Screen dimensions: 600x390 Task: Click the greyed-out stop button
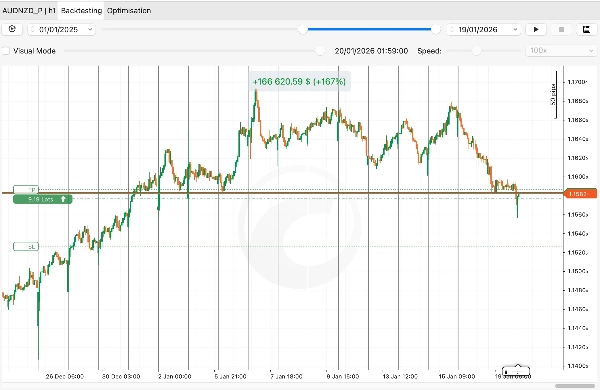click(561, 29)
